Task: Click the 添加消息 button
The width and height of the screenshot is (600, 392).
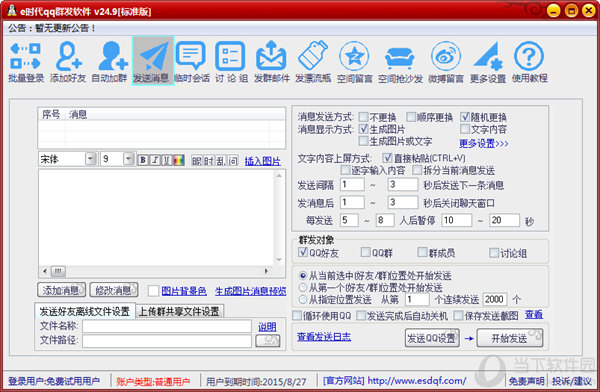Action: [62, 290]
